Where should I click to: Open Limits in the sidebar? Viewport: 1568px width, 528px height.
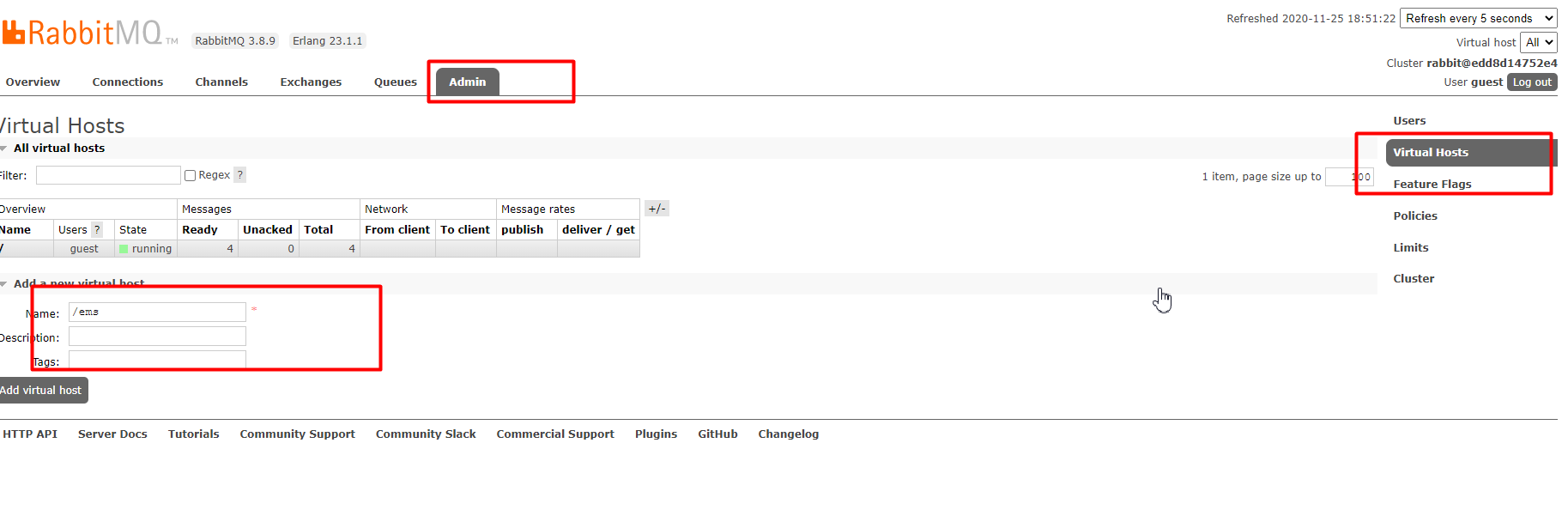1411,248
